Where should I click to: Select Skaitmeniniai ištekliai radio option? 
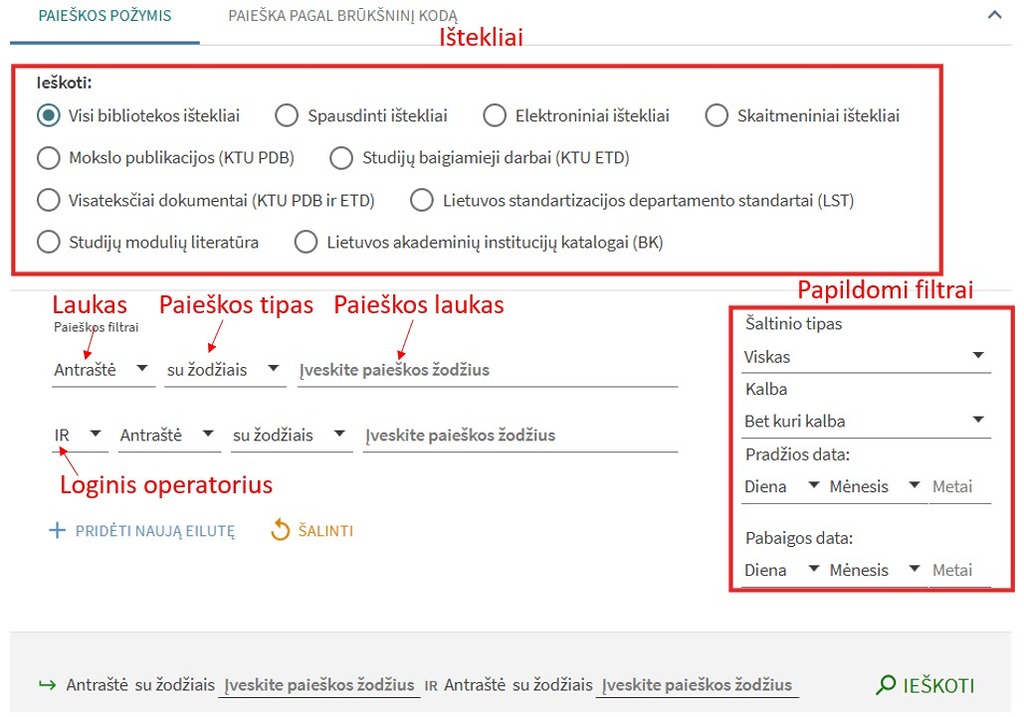[716, 116]
